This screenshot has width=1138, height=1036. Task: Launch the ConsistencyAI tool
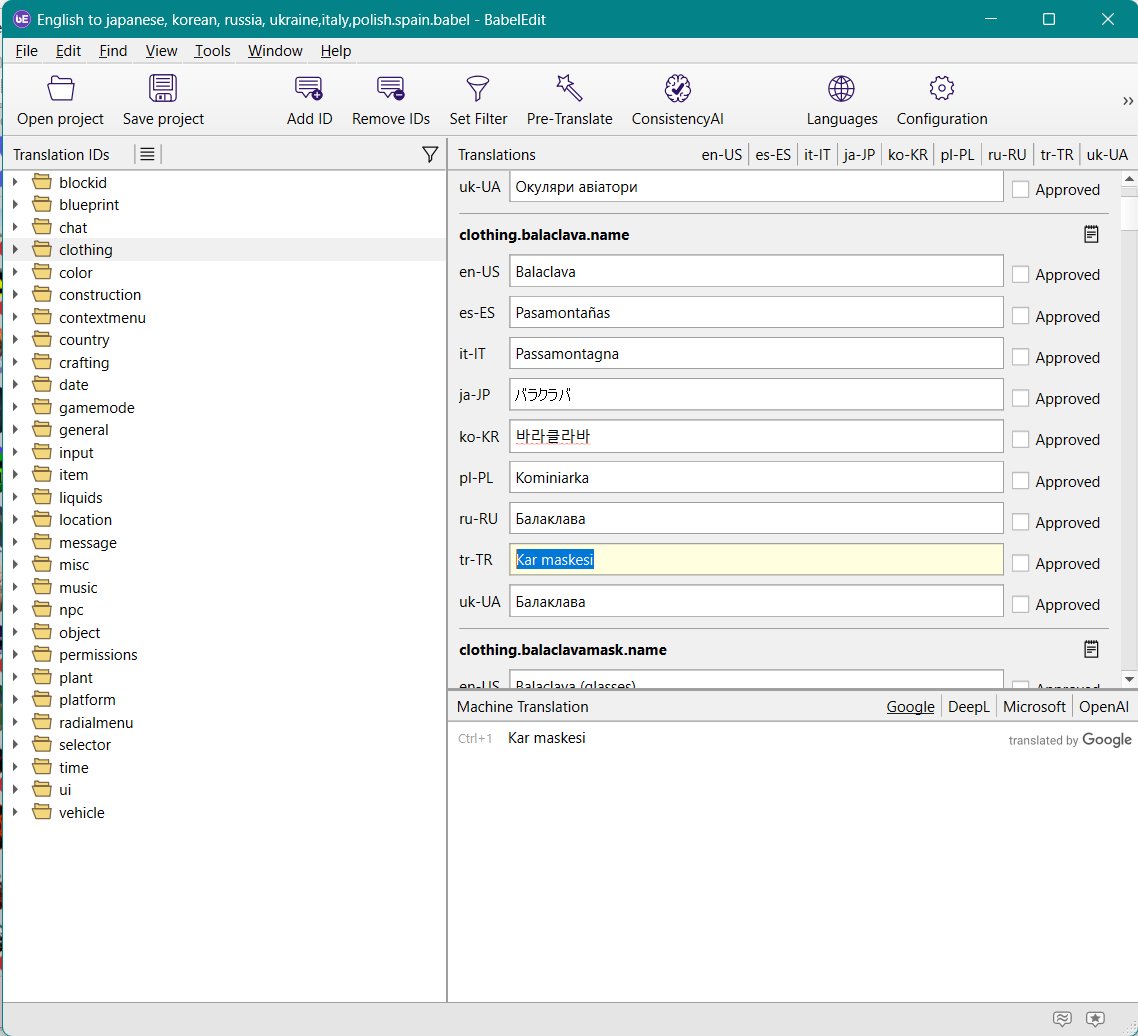click(x=677, y=89)
